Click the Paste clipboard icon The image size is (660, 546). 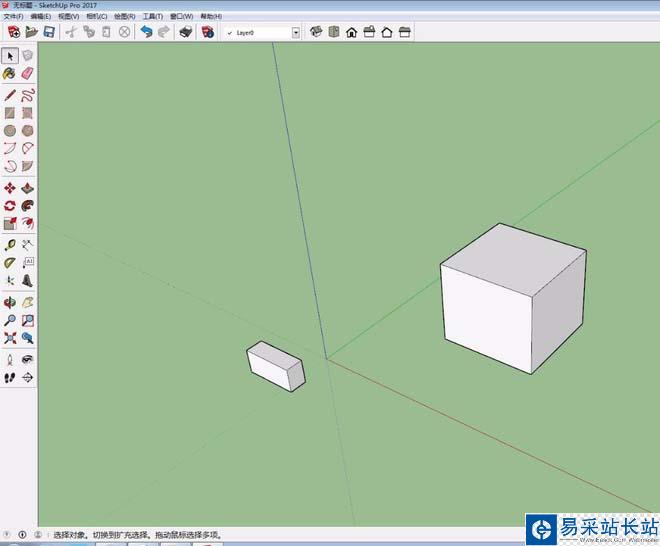coord(106,32)
